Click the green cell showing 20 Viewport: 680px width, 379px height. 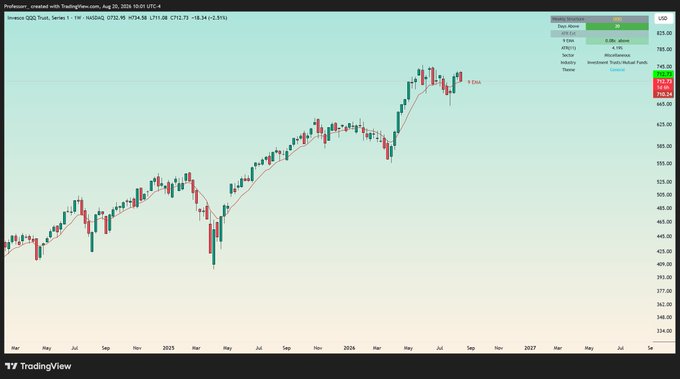pos(617,26)
